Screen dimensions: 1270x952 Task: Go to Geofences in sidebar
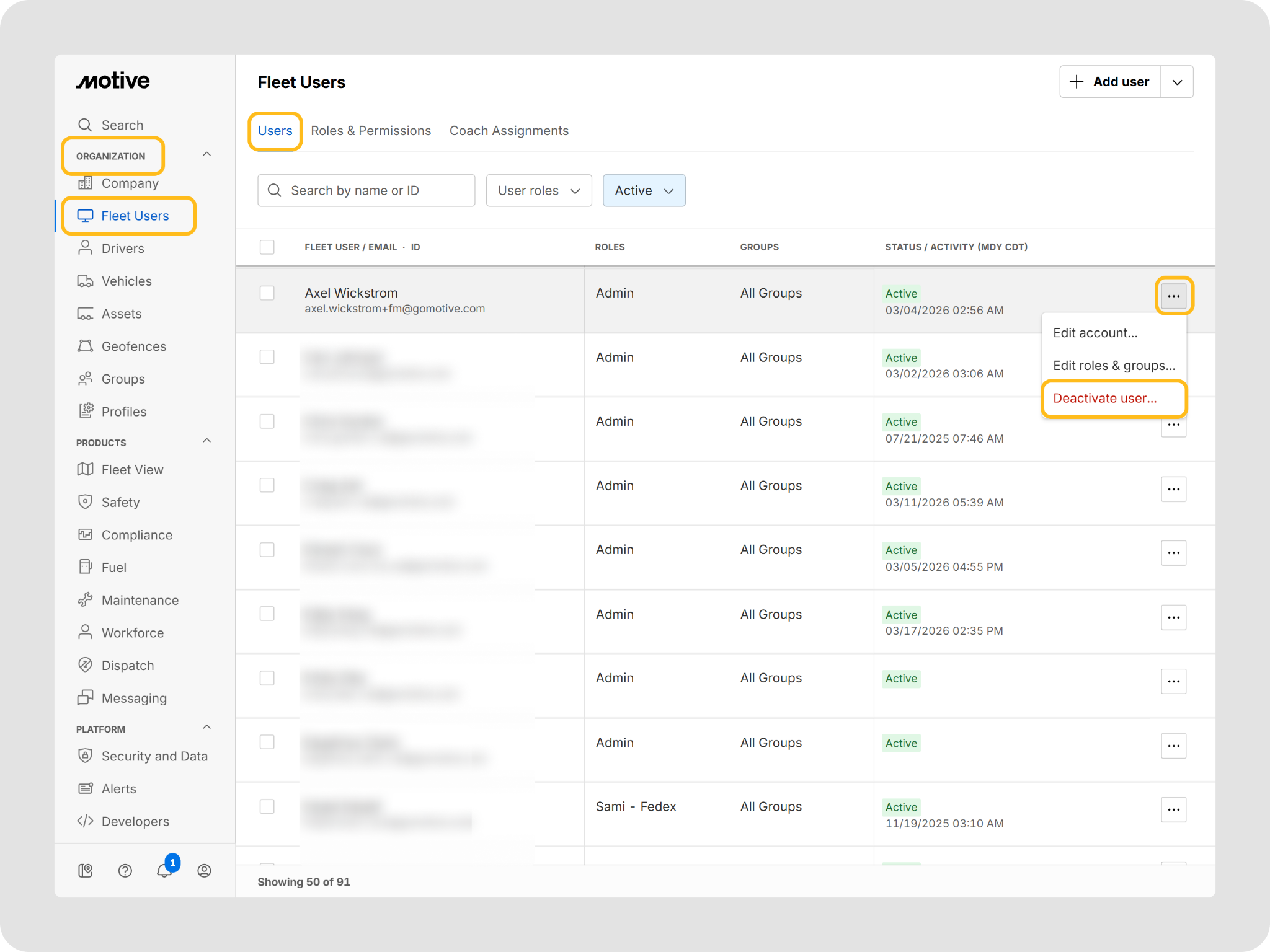[133, 346]
